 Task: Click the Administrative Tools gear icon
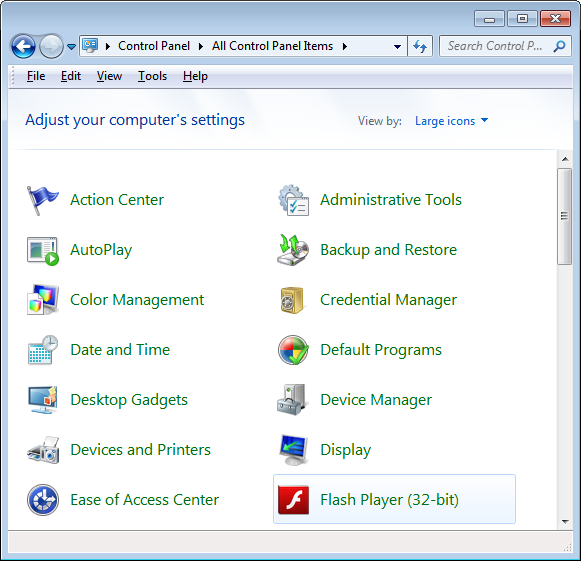click(293, 200)
